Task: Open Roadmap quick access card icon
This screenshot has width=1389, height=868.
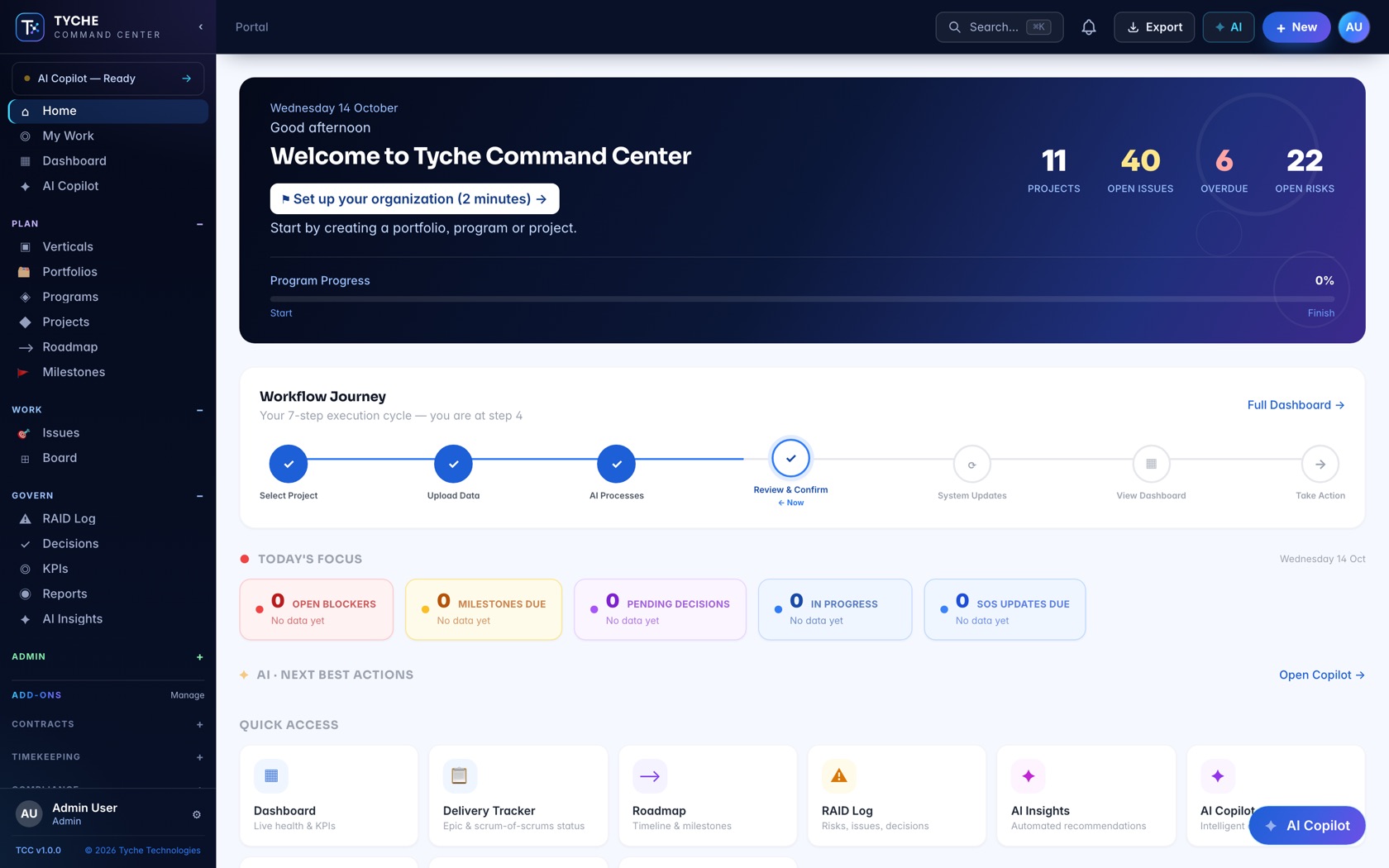Action: pos(650,775)
